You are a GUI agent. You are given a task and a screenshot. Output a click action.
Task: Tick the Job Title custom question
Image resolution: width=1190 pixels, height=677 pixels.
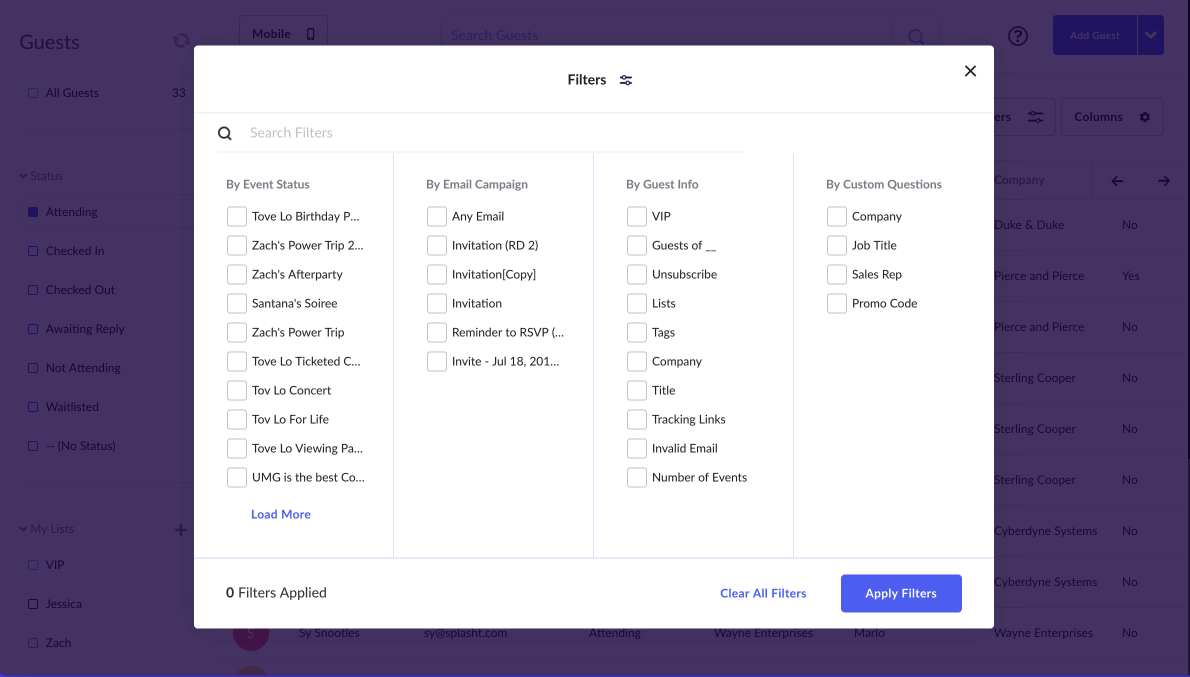(836, 245)
